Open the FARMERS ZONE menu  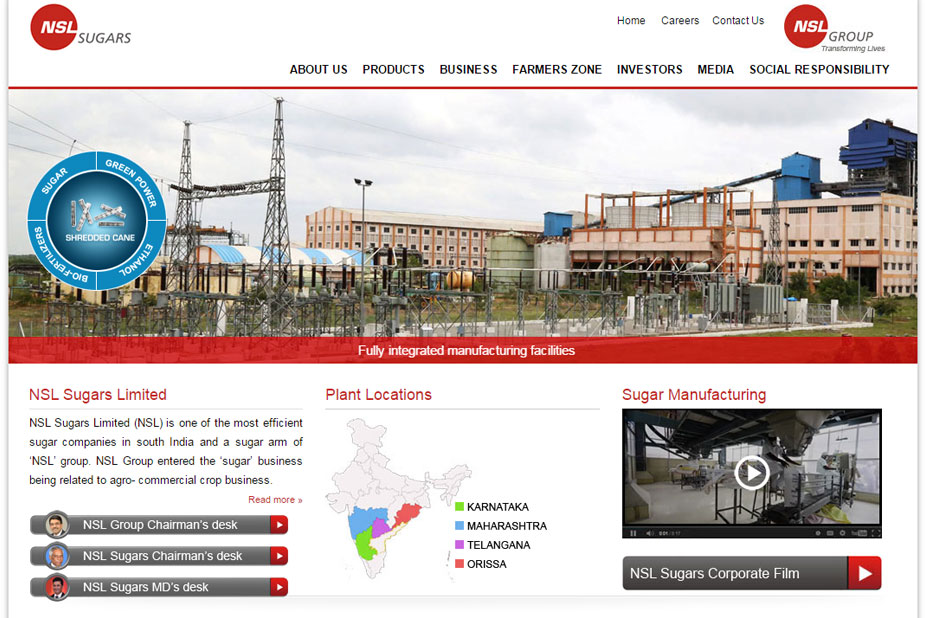tap(557, 70)
